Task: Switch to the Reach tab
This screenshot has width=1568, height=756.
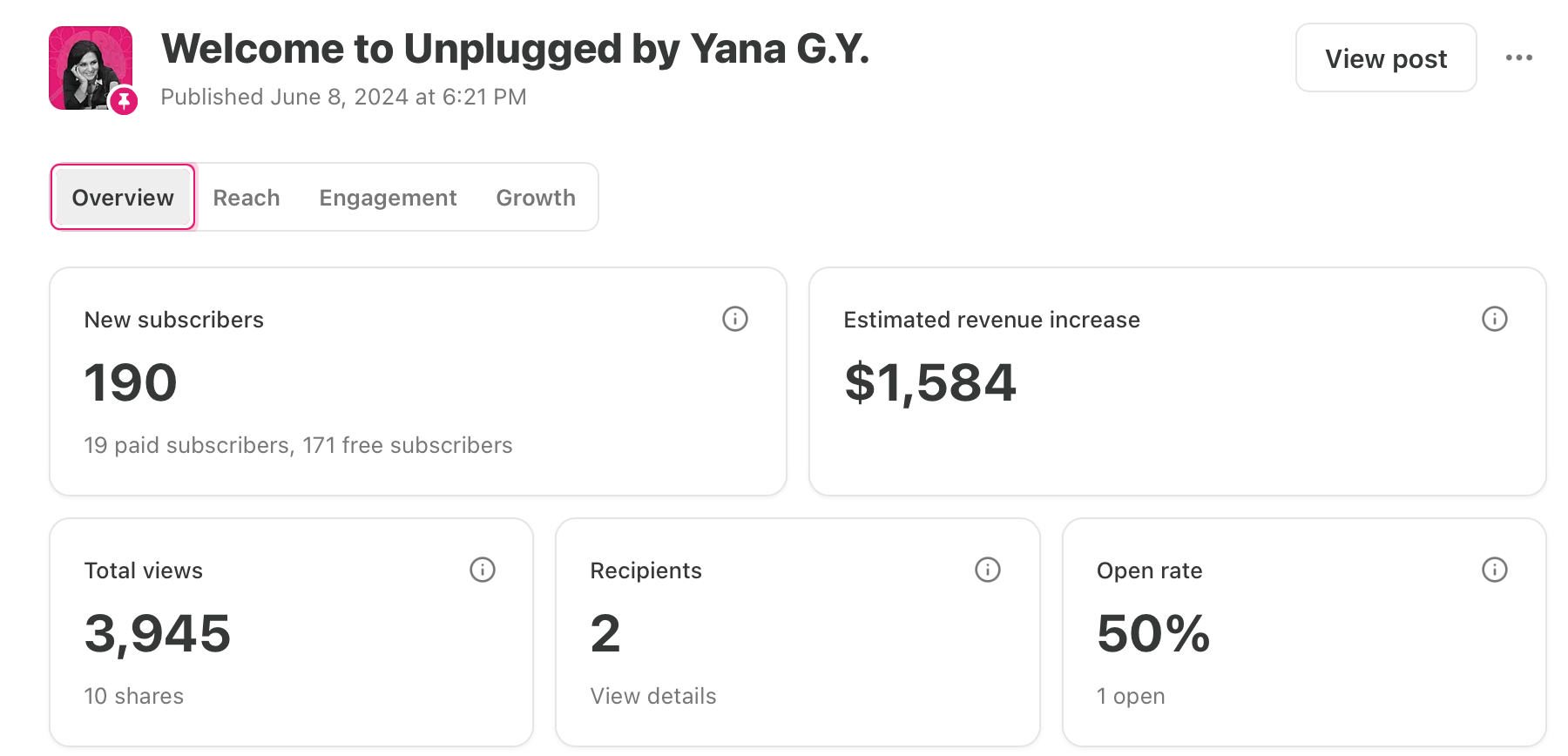Action: [247, 198]
